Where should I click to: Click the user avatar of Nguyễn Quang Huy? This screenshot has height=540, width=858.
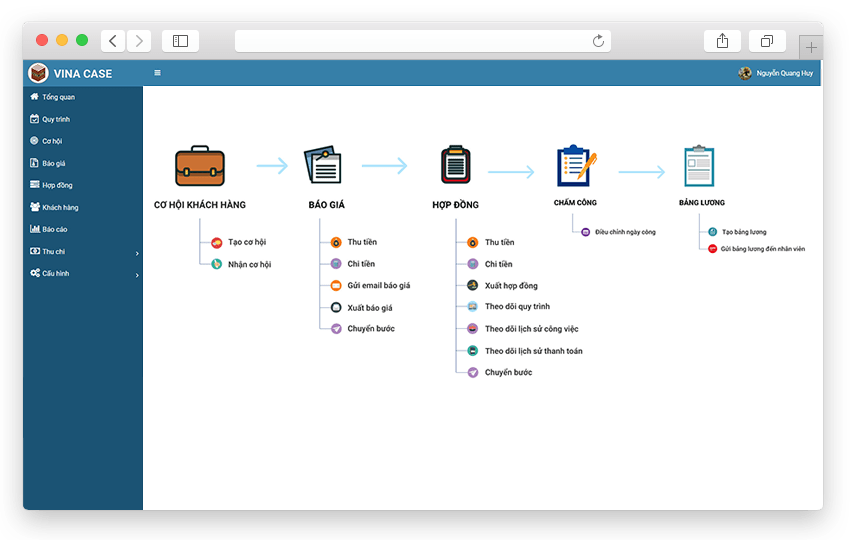click(x=744, y=73)
